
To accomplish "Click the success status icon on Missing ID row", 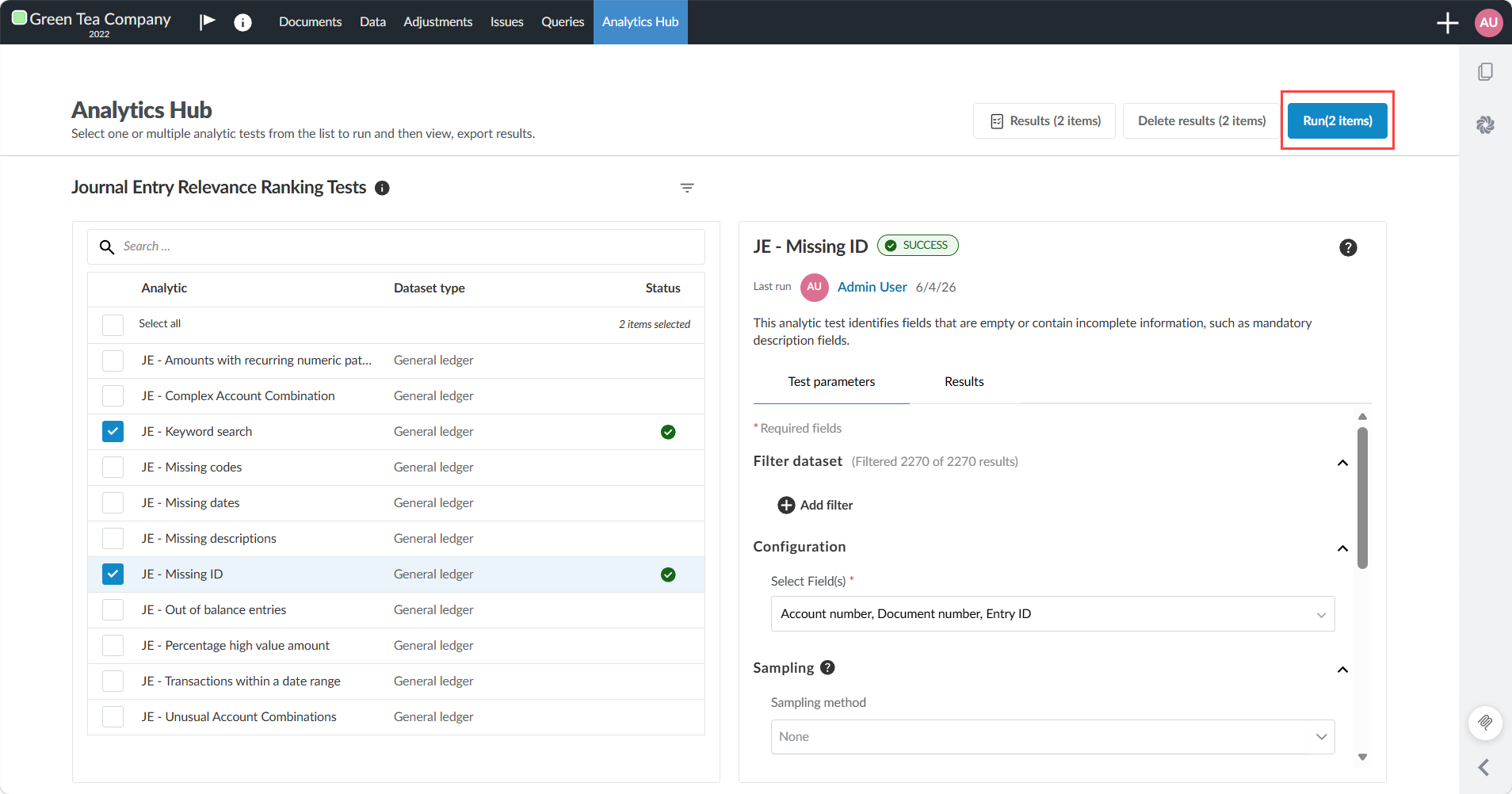I will [x=668, y=575].
